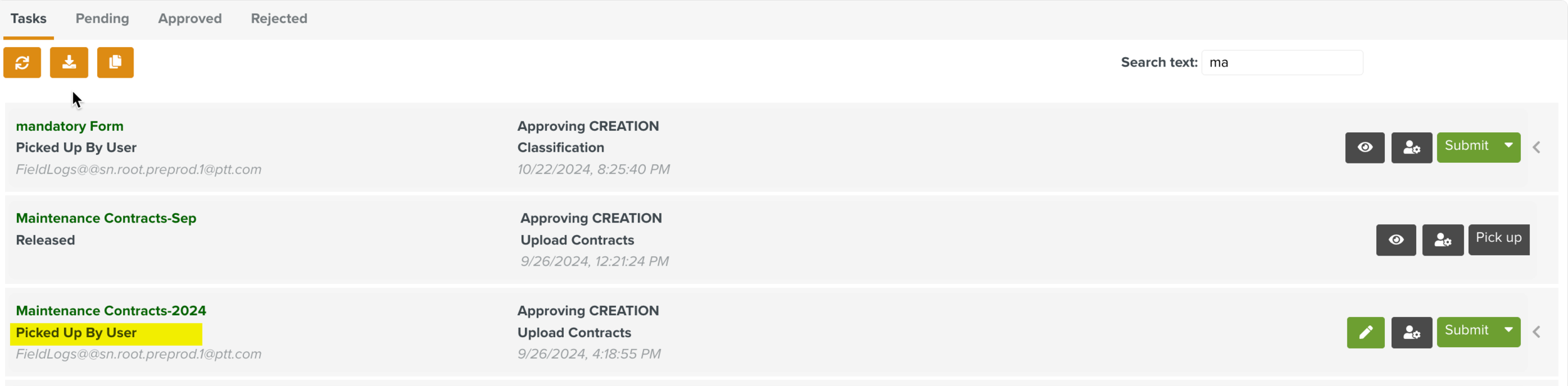The width and height of the screenshot is (1568, 386).
Task: Switch to the Pending tab
Action: pos(102,19)
